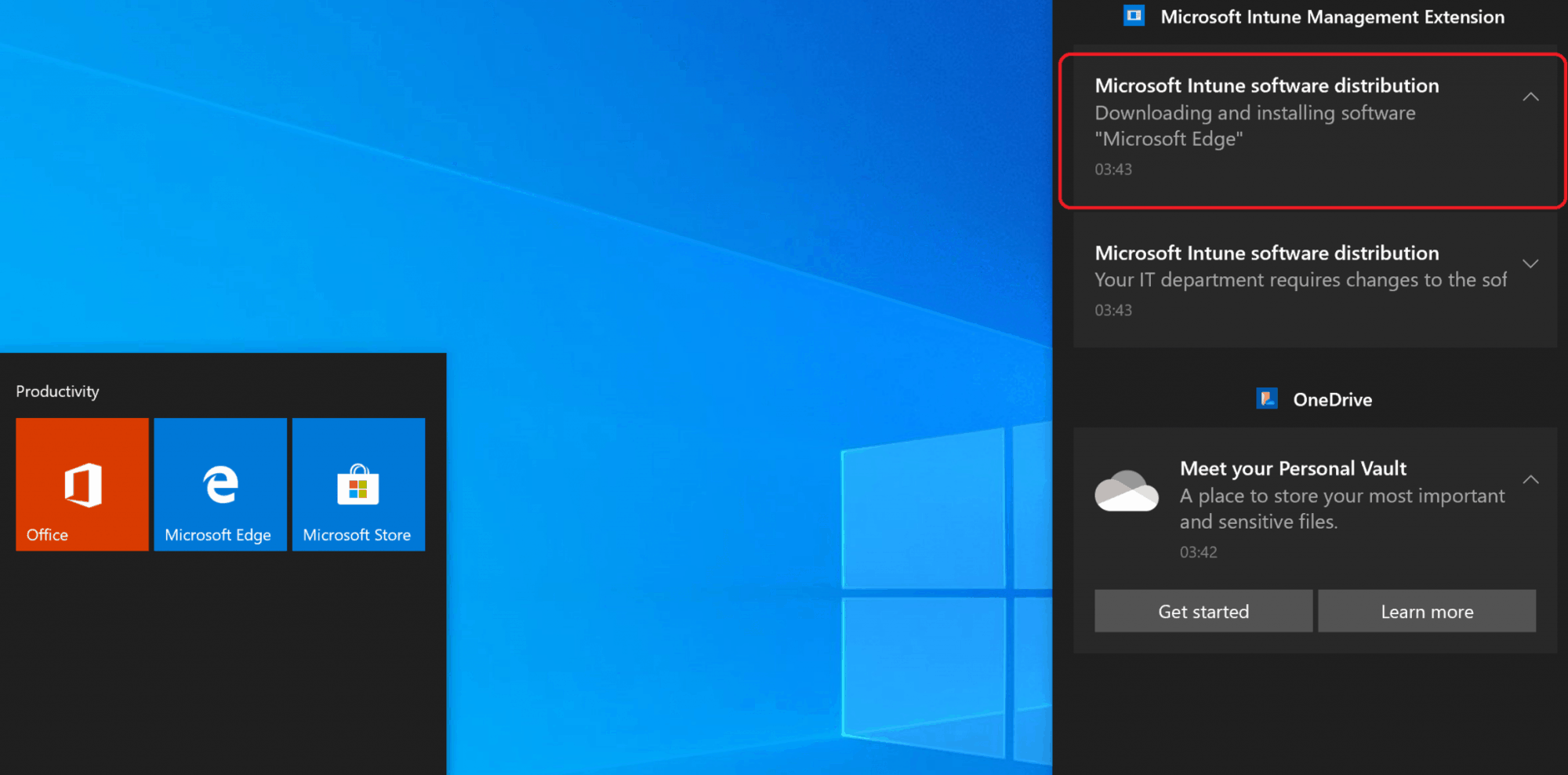
Task: Launch the Microsoft Edge tile
Action: click(x=220, y=484)
